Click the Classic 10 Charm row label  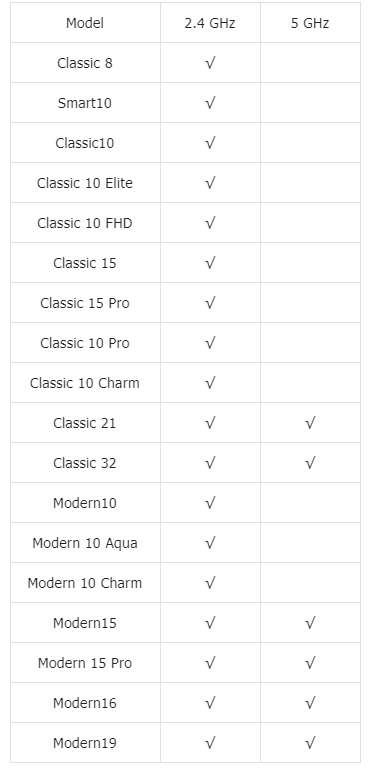click(x=85, y=383)
